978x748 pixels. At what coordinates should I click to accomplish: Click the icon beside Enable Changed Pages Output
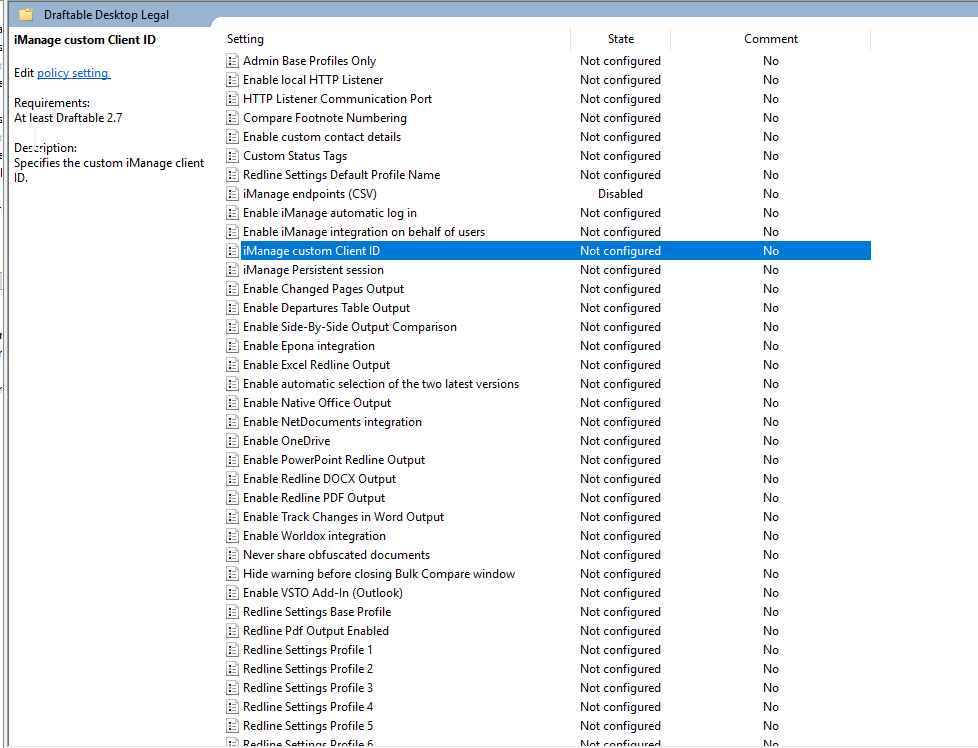click(232, 289)
